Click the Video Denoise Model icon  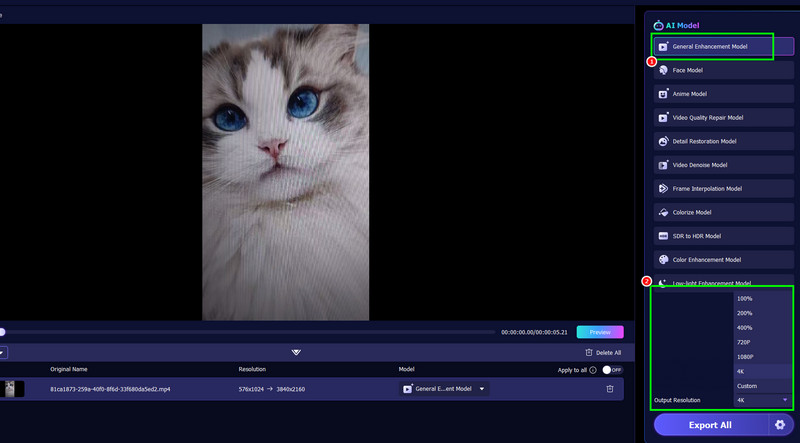point(663,165)
